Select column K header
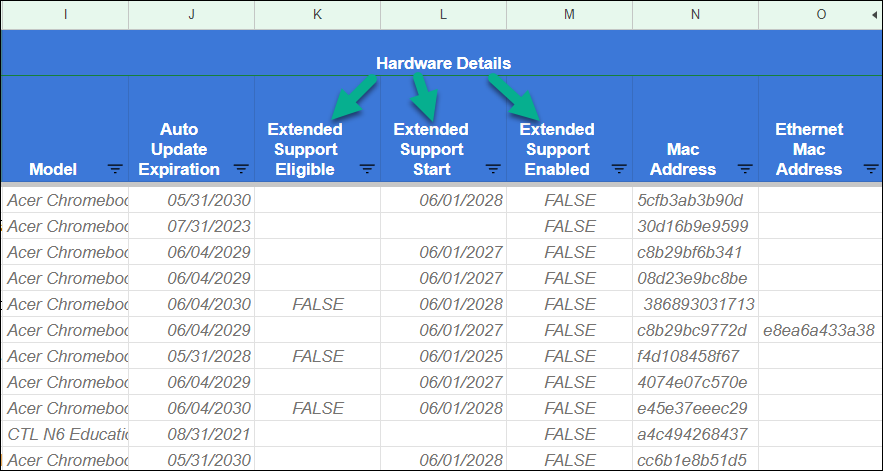Screen dimensions: 883x471 pyautogui.click(x=317, y=14)
